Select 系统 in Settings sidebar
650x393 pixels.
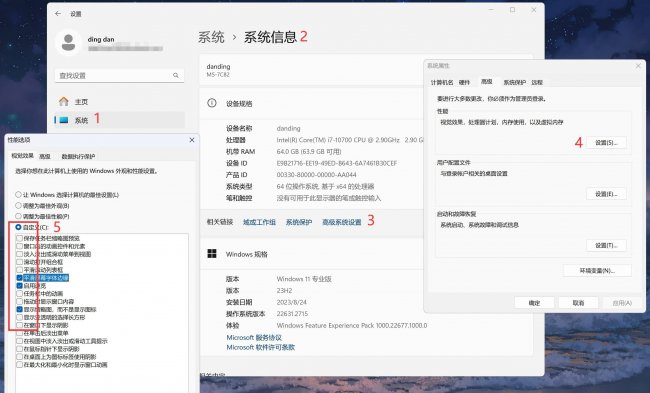pos(119,120)
